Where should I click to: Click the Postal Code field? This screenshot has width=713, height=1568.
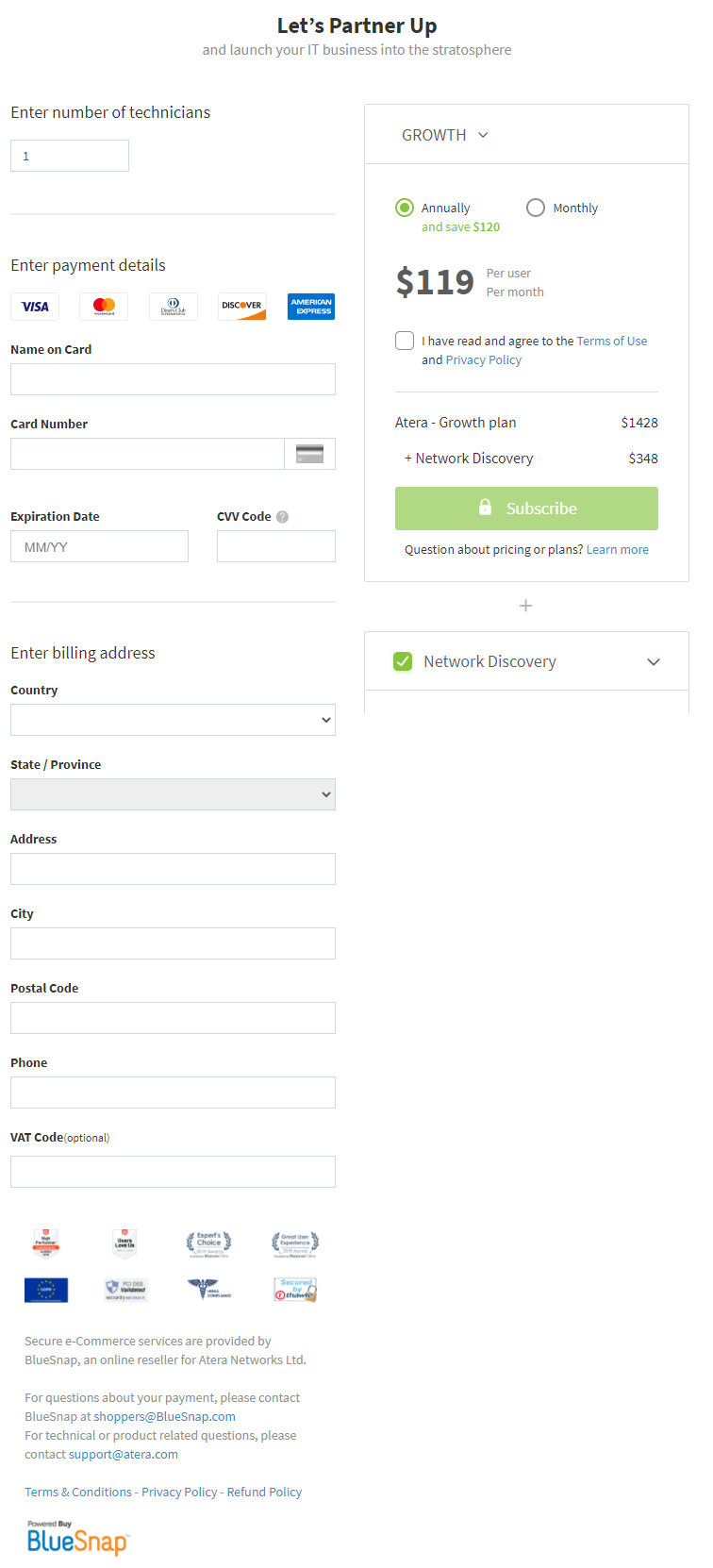[x=173, y=1018]
